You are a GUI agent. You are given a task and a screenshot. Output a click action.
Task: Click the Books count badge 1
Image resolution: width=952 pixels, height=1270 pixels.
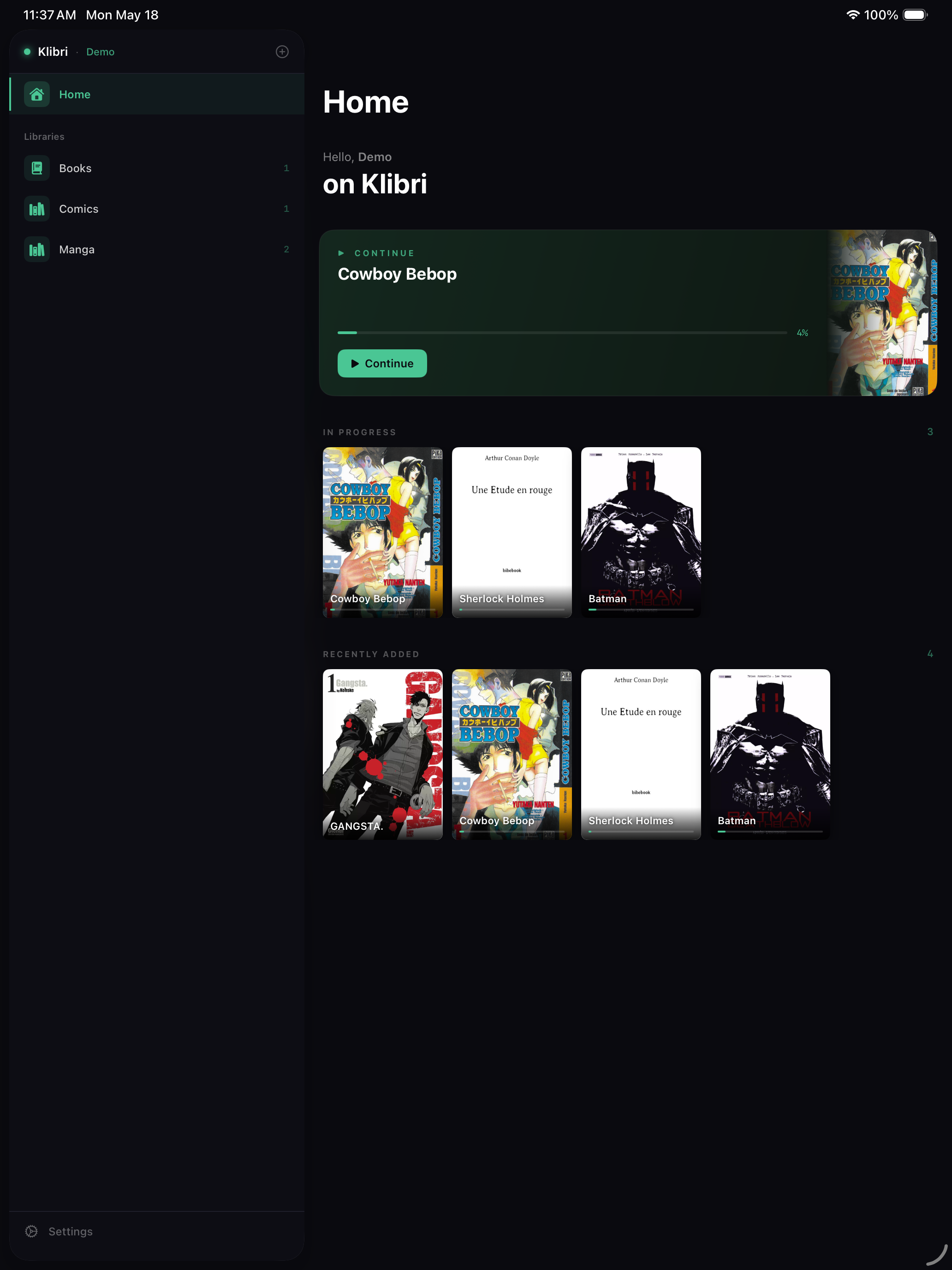(286, 168)
